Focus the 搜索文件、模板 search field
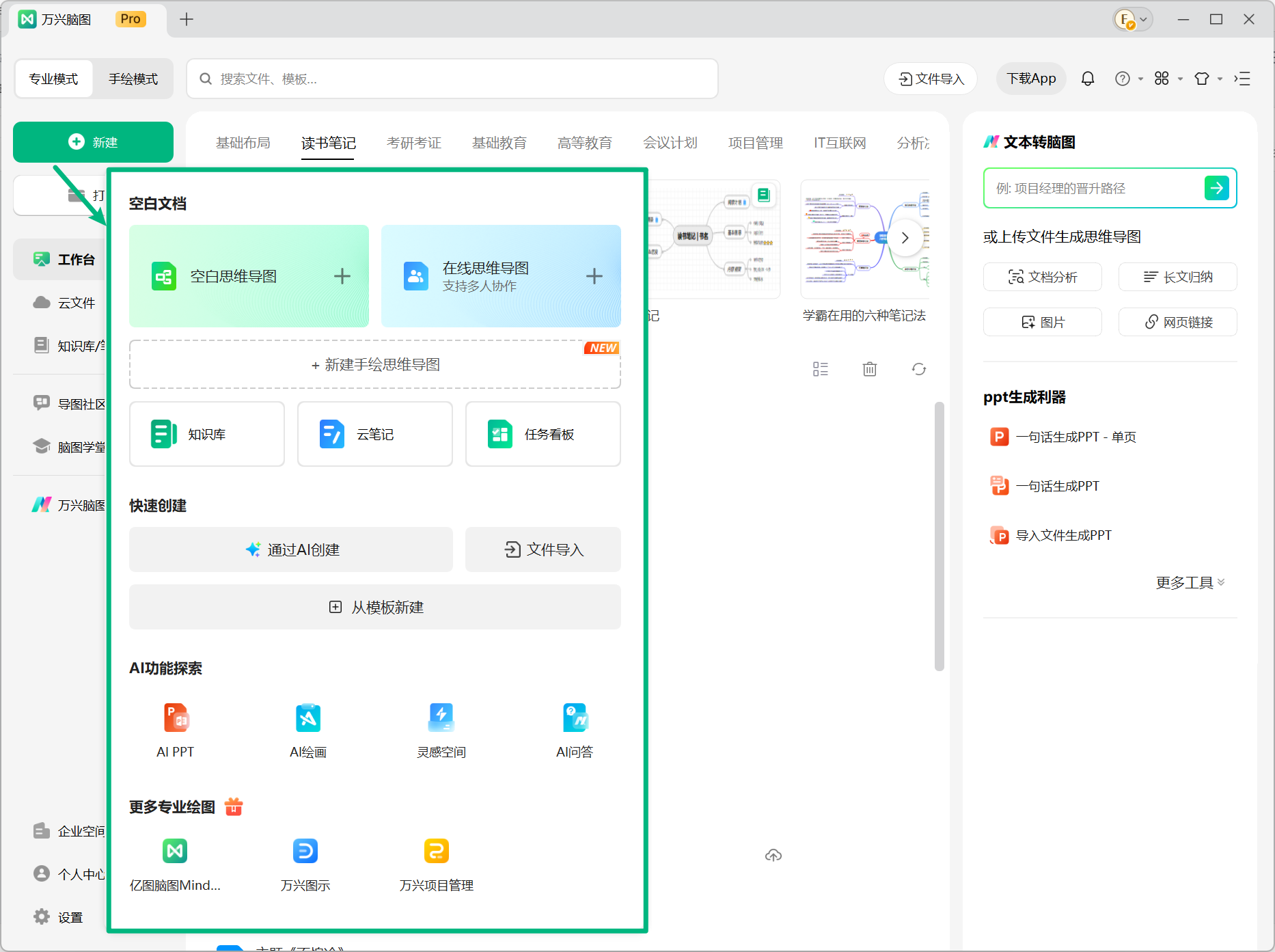The width and height of the screenshot is (1275, 952). pos(452,79)
